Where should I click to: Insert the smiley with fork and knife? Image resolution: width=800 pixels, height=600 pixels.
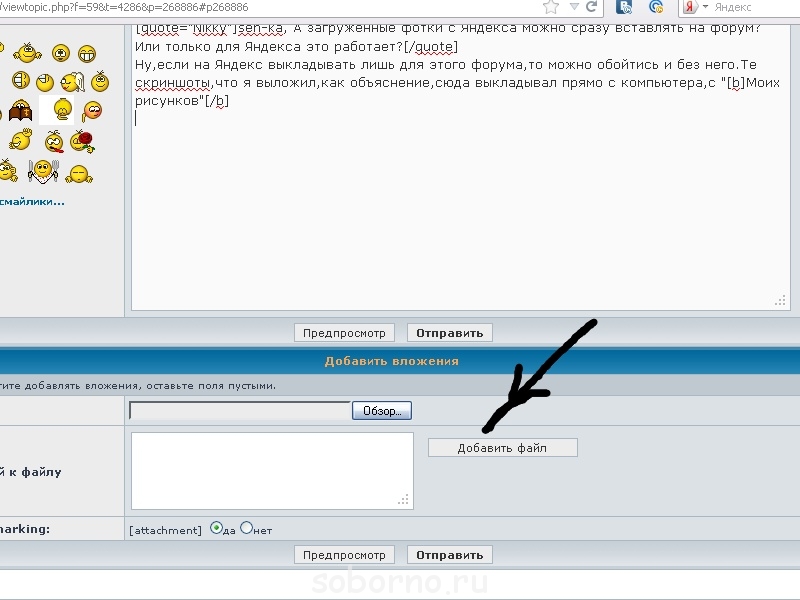pyautogui.click(x=45, y=172)
